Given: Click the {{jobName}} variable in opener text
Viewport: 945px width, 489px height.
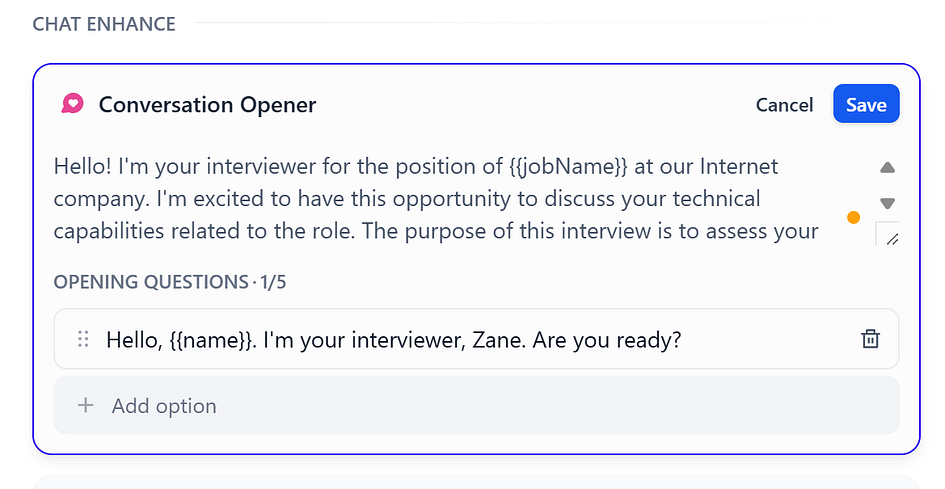Looking at the screenshot, I should coord(568,166).
